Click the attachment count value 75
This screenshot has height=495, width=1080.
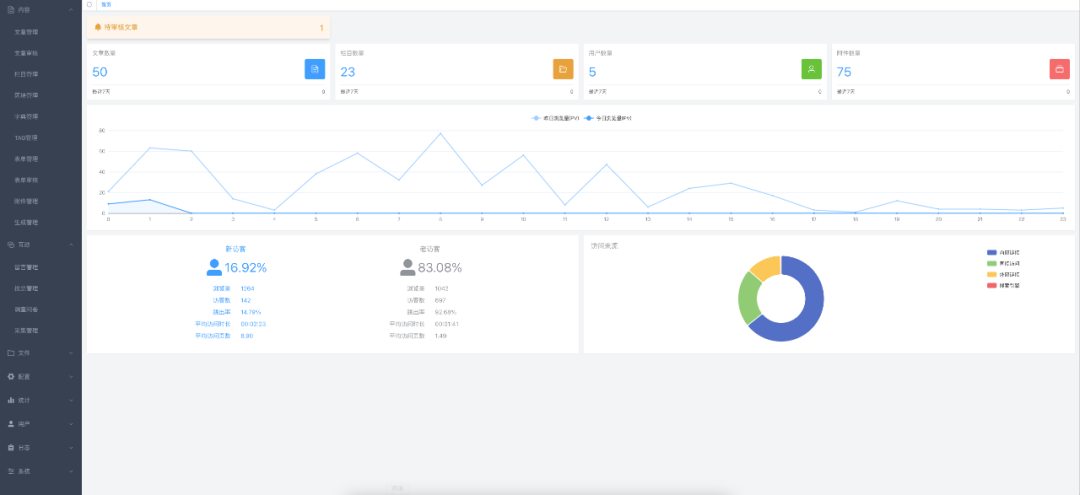coord(844,72)
